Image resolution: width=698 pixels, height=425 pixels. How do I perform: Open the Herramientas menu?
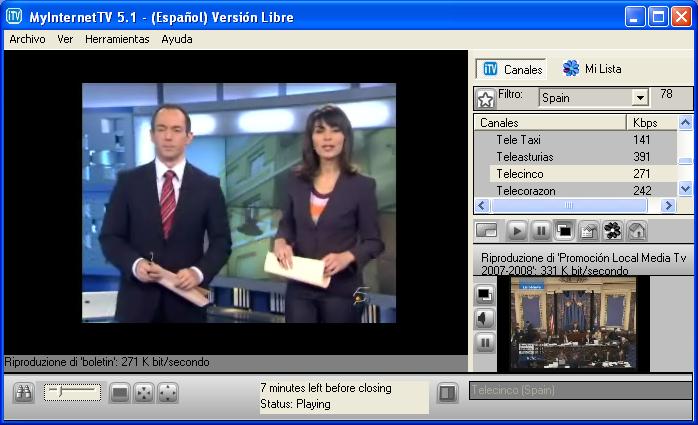117,39
